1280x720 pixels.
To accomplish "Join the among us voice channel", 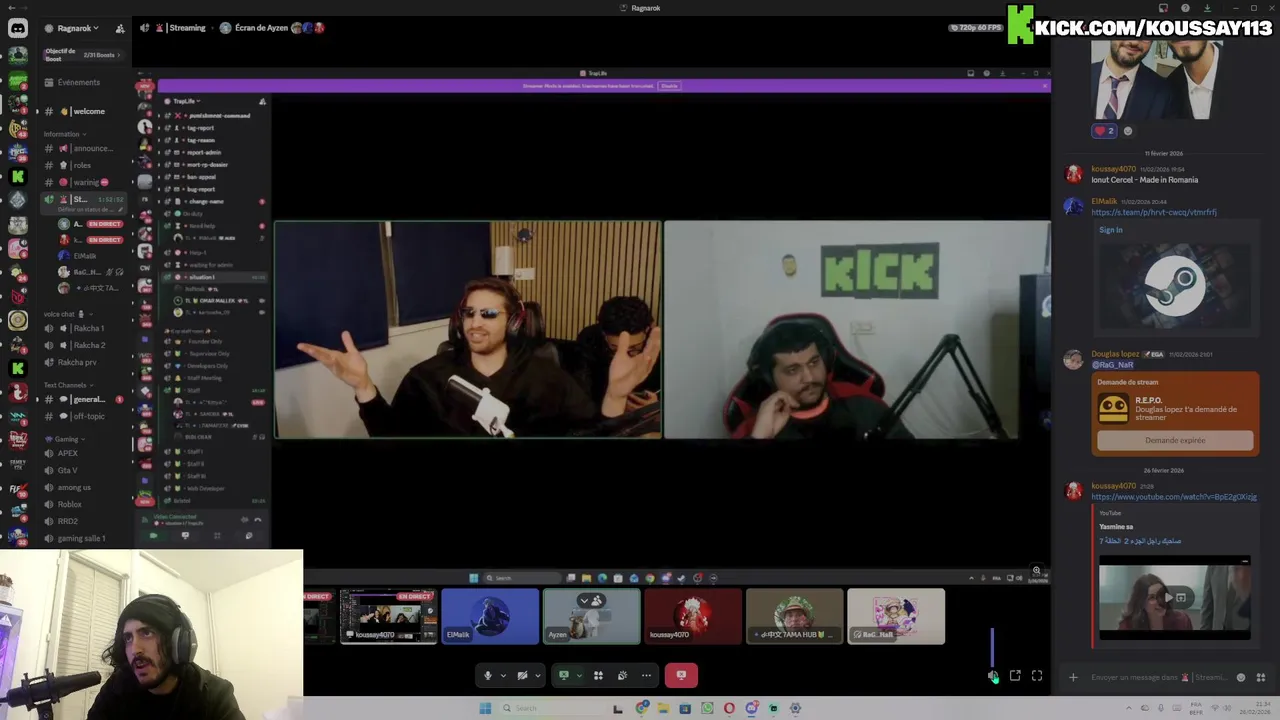I will [x=84, y=487].
